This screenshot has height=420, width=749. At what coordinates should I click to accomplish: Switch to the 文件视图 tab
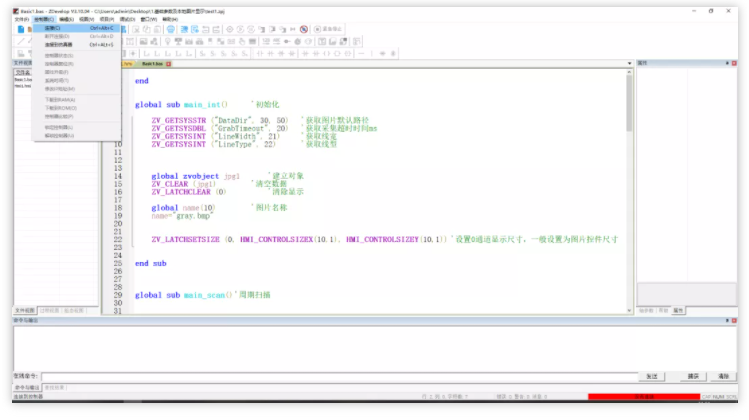point(25,311)
